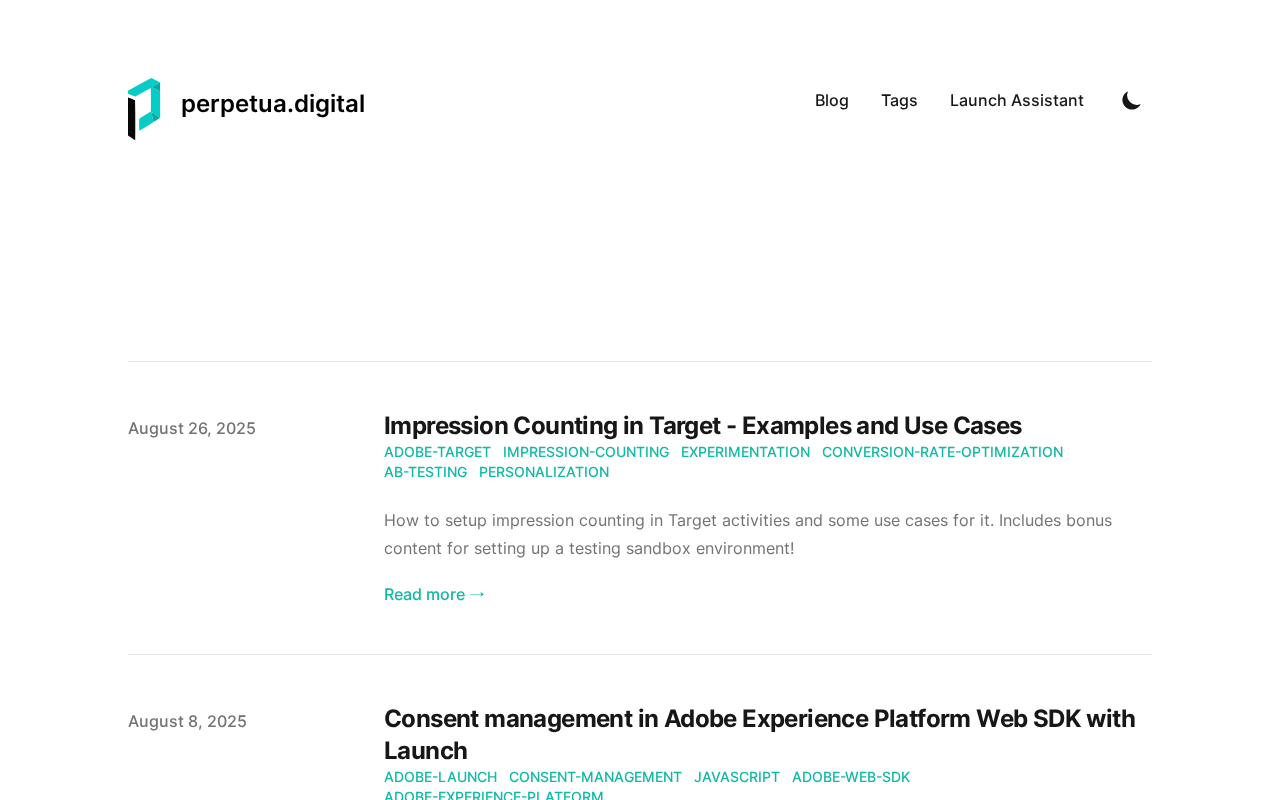Open the Blog navigation link
The height and width of the screenshot is (800, 1280).
point(832,100)
